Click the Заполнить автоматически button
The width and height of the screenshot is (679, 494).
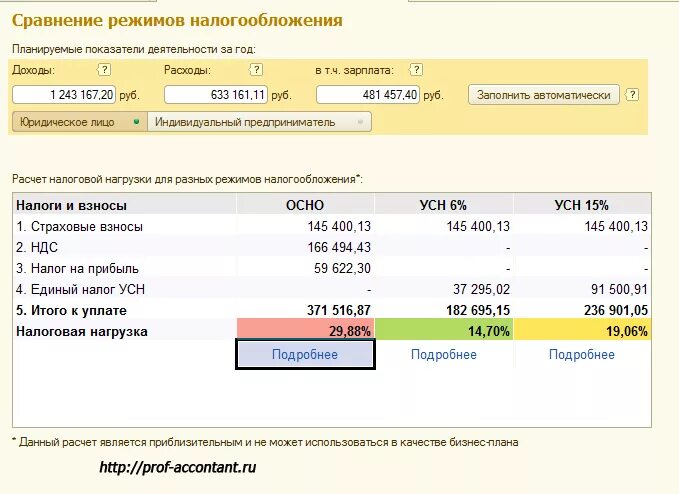pos(543,95)
